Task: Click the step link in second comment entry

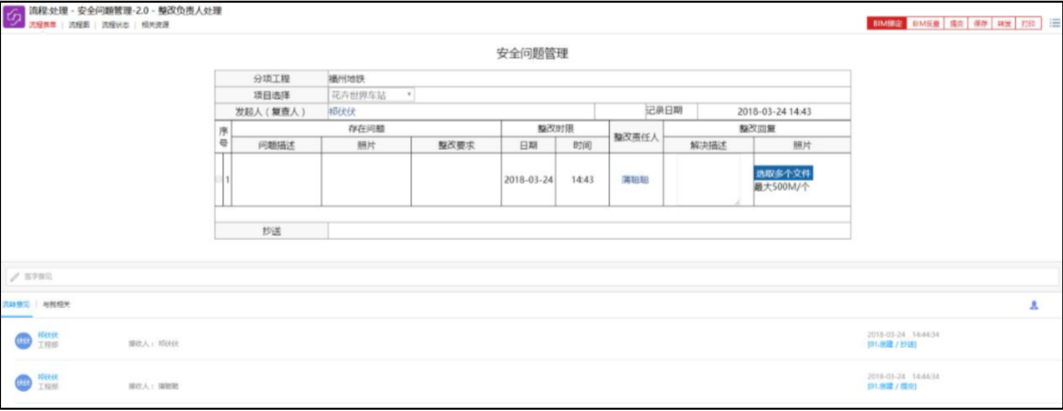Action: (891, 386)
